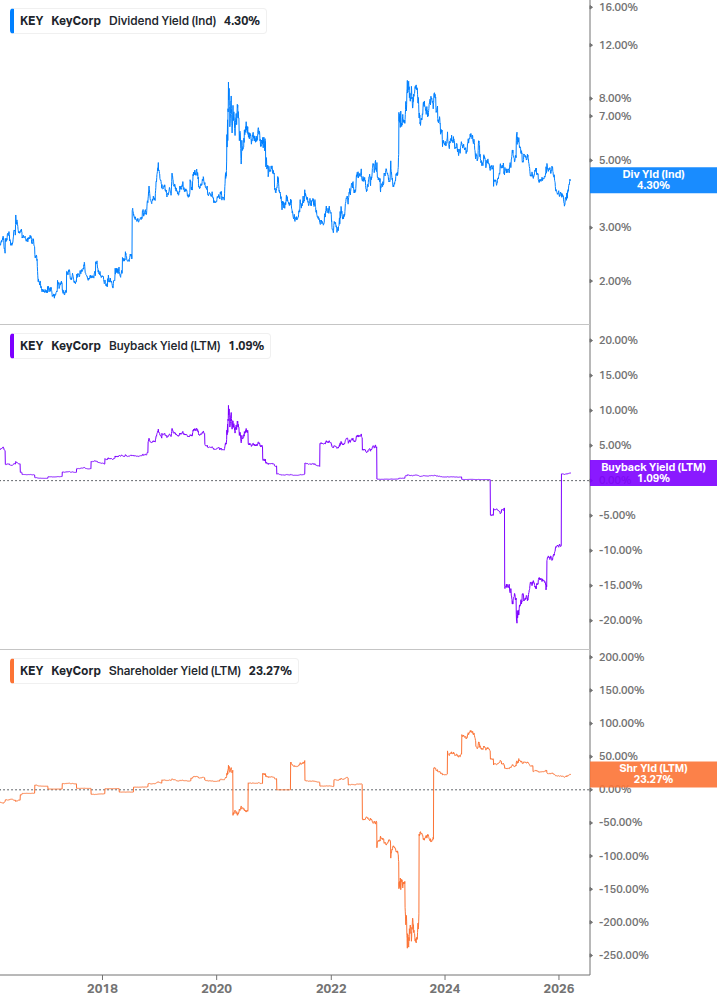The height and width of the screenshot is (1005, 717).
Task: Click the 3.00% tick on dividend yield axis
Action: click(615, 228)
